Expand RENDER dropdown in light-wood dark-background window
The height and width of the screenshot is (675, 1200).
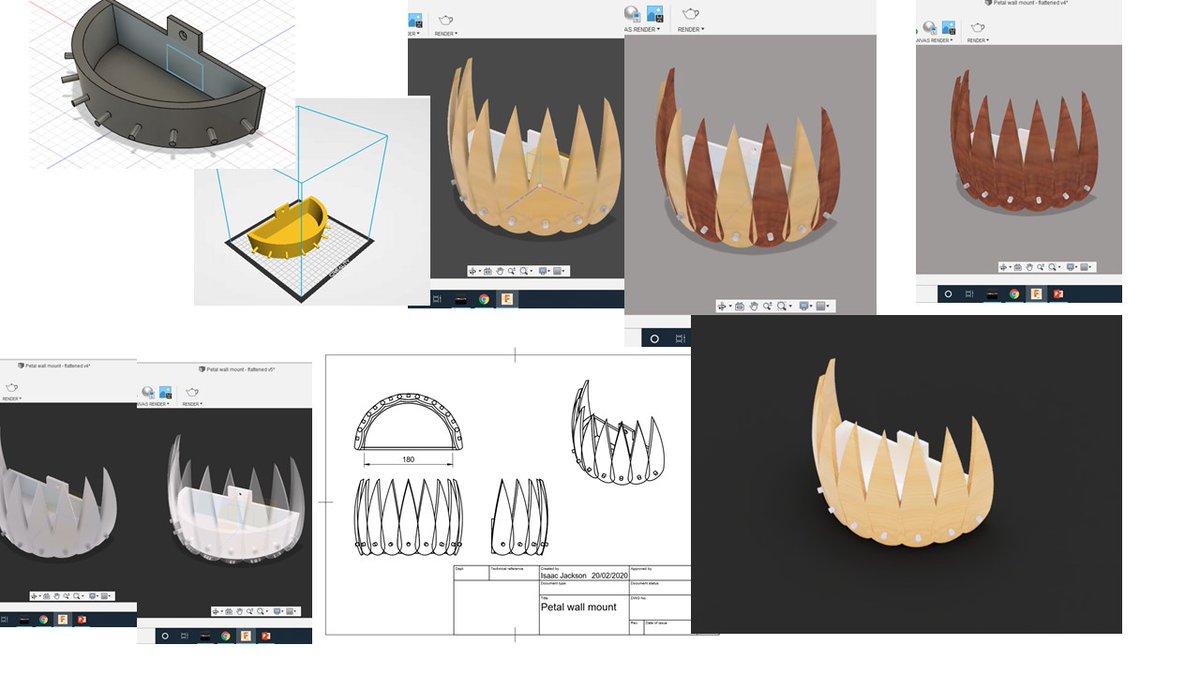446,34
